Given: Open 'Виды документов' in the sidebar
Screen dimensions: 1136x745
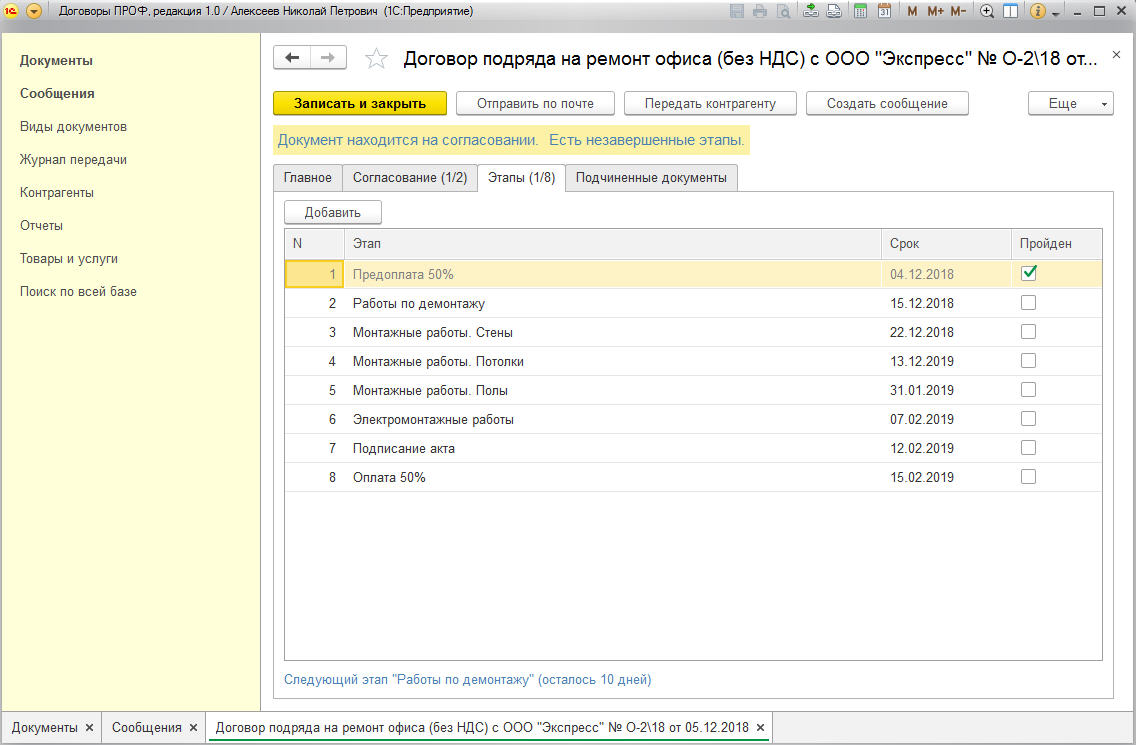Looking at the screenshot, I should [73, 127].
